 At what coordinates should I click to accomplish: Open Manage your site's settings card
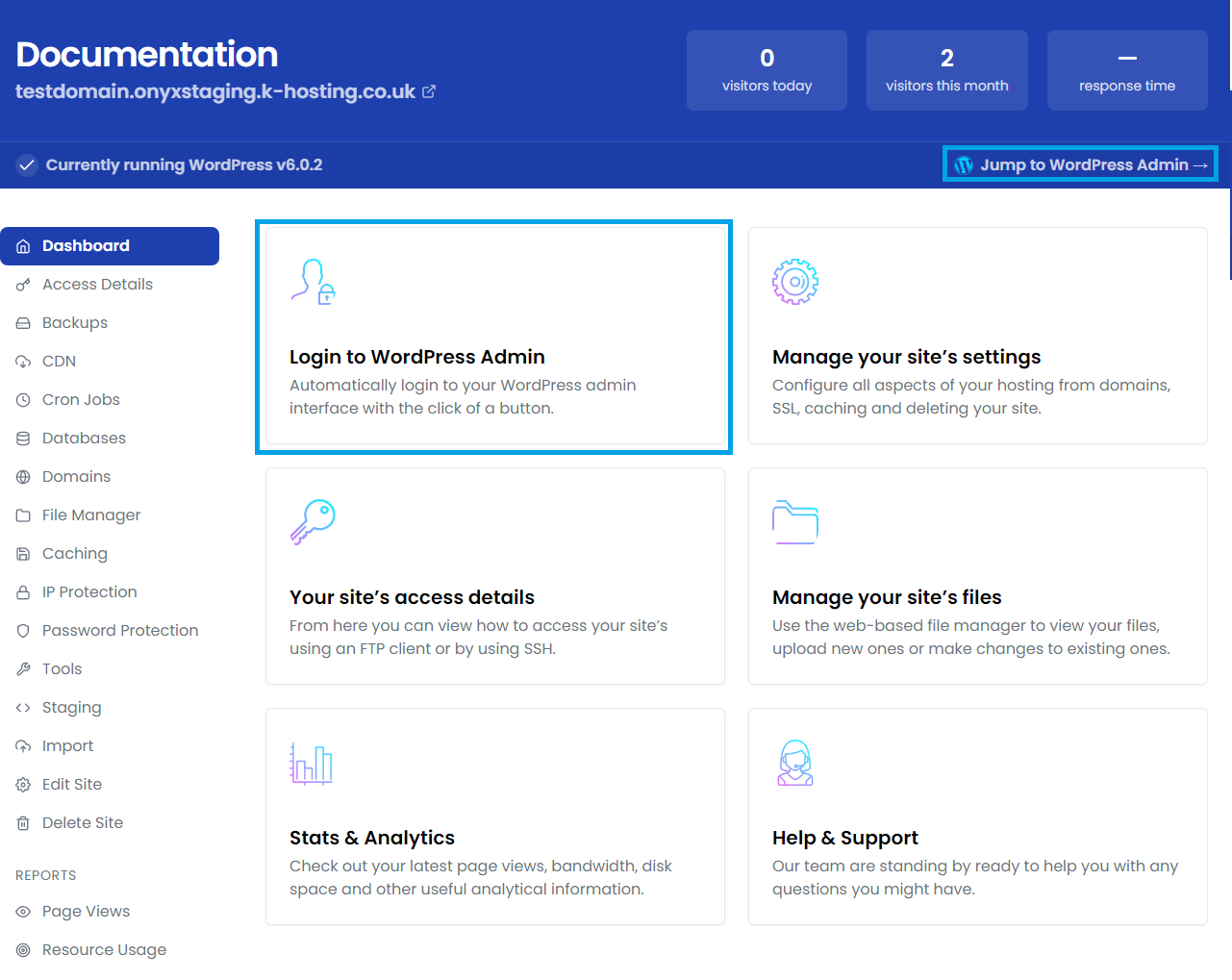(978, 336)
